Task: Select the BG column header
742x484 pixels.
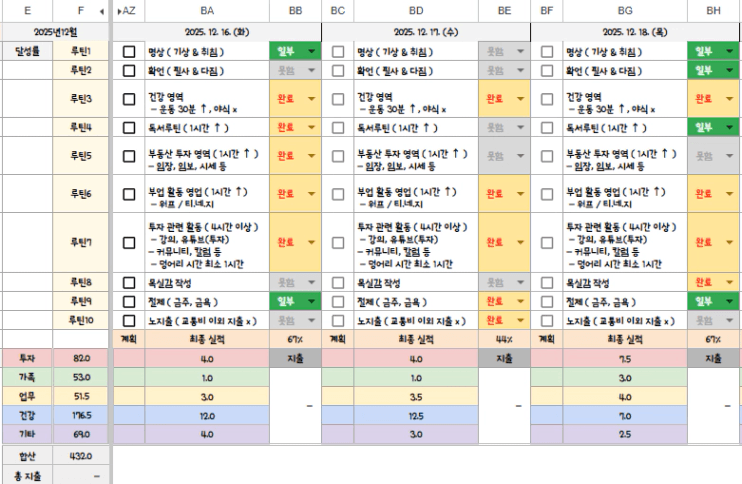Action: [x=624, y=9]
